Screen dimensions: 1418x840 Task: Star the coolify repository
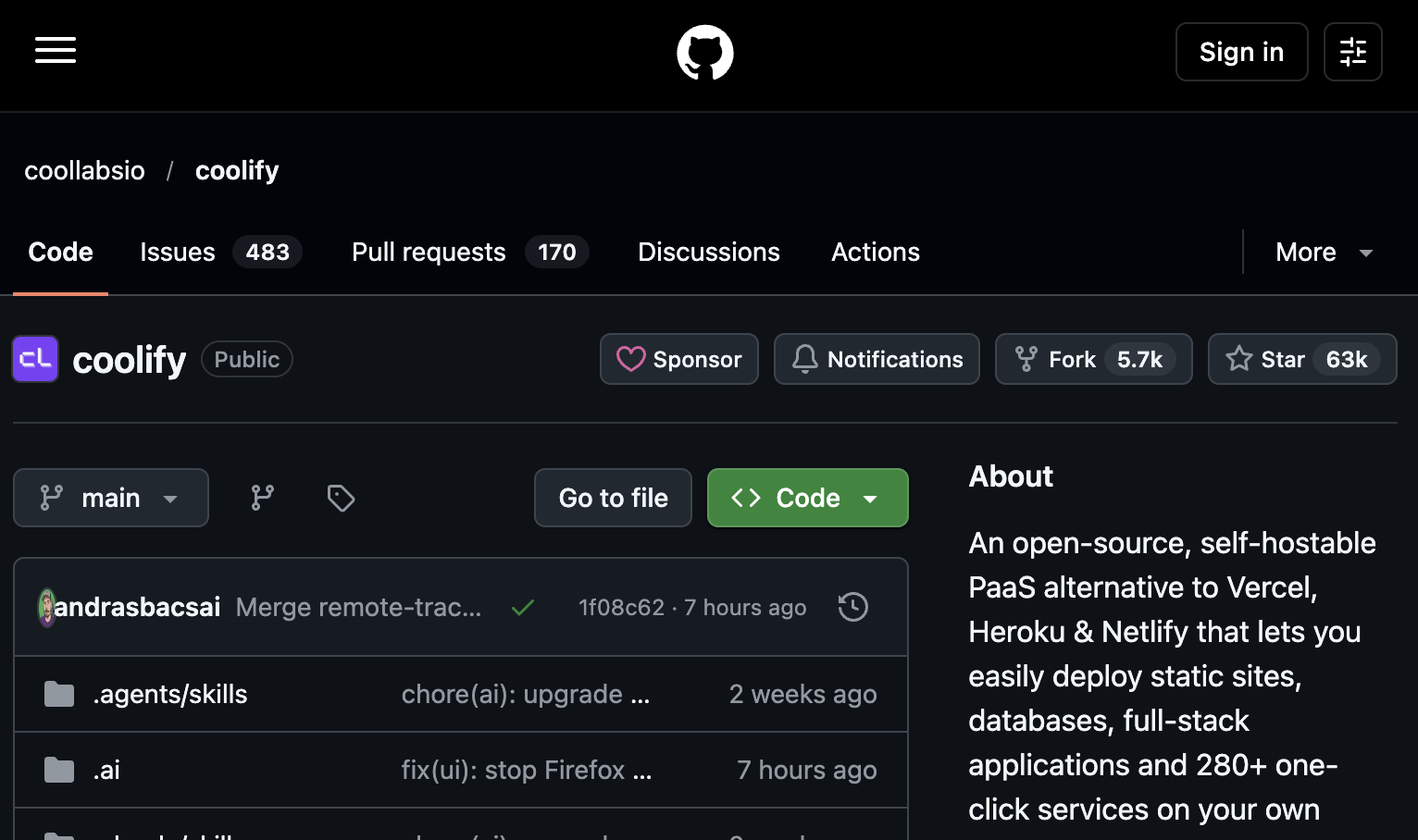click(1302, 359)
